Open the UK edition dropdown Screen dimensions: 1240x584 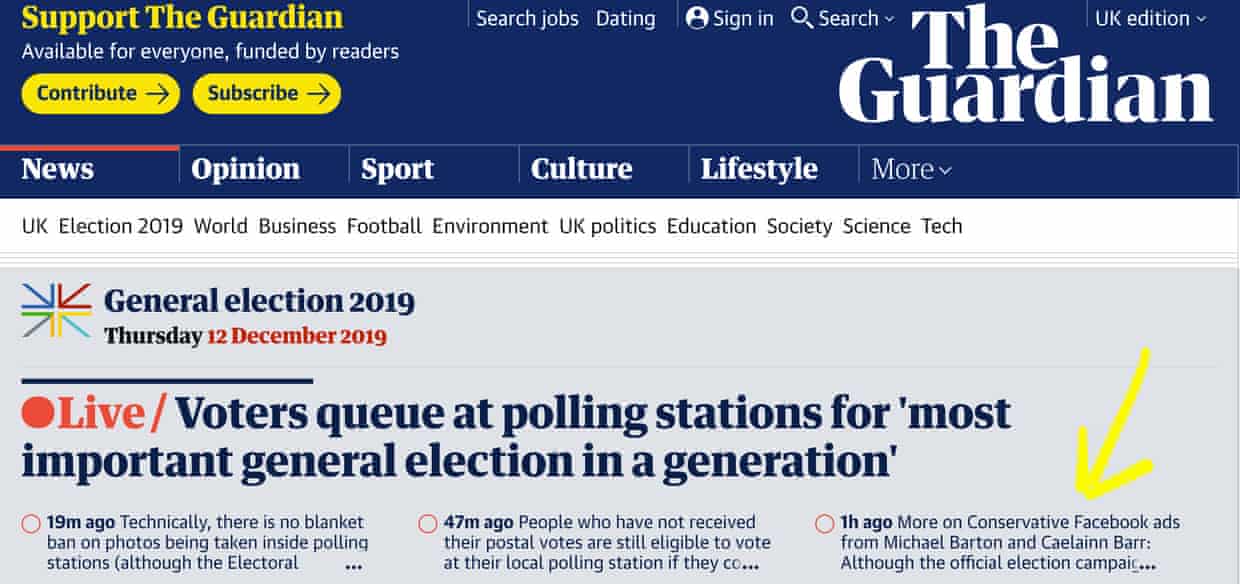1150,18
